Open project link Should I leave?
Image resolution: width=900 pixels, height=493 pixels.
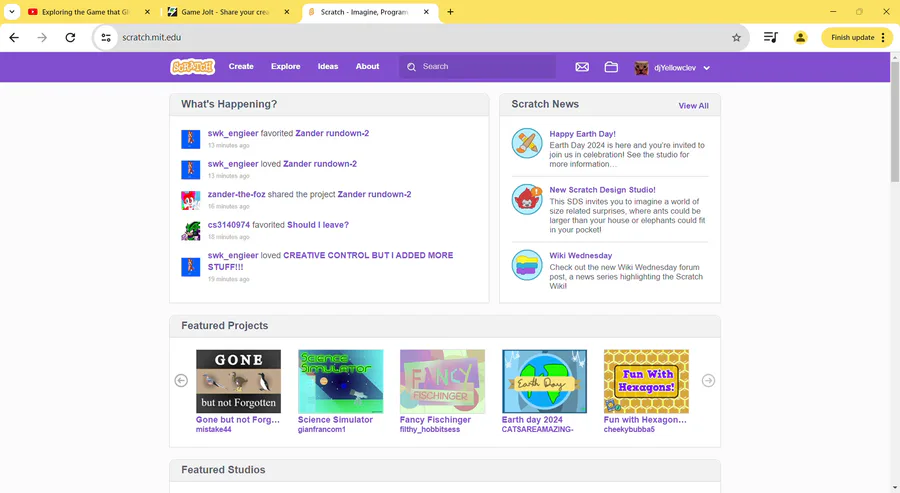tap(318, 225)
